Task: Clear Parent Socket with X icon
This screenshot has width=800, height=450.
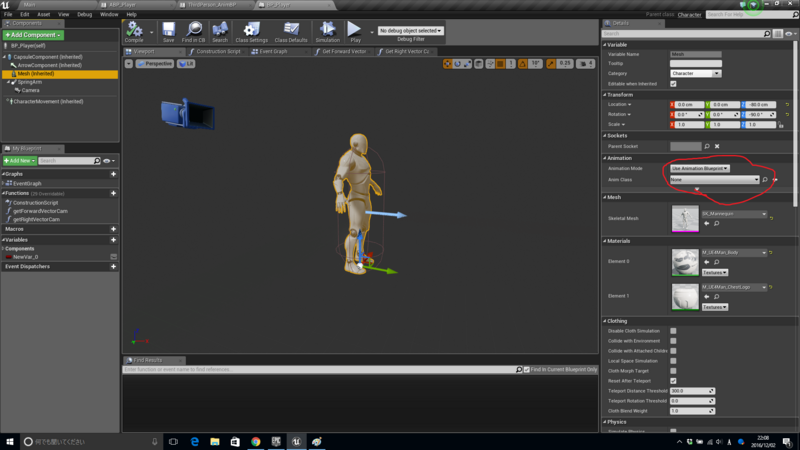Action: pyautogui.click(x=717, y=146)
